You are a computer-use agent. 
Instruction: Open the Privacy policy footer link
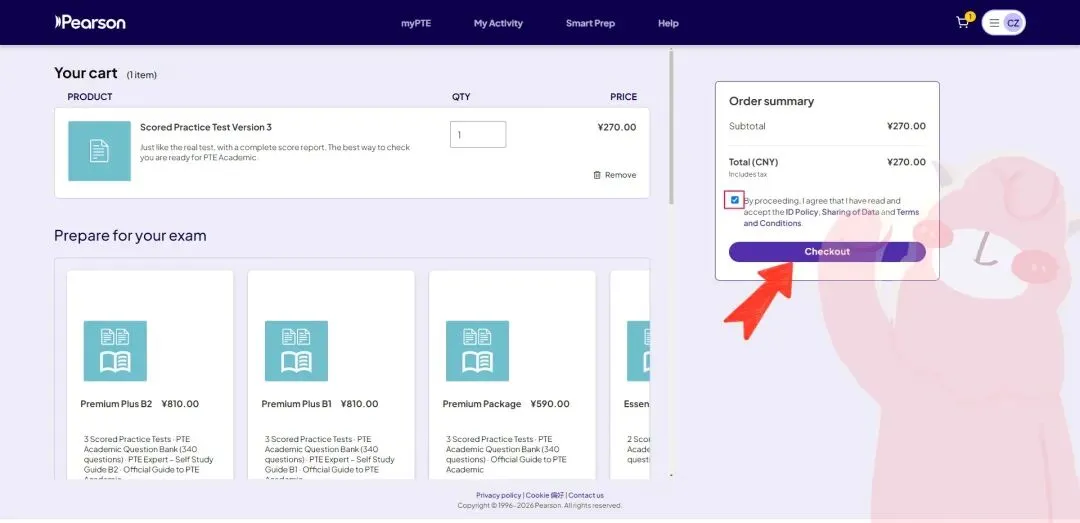click(x=499, y=495)
